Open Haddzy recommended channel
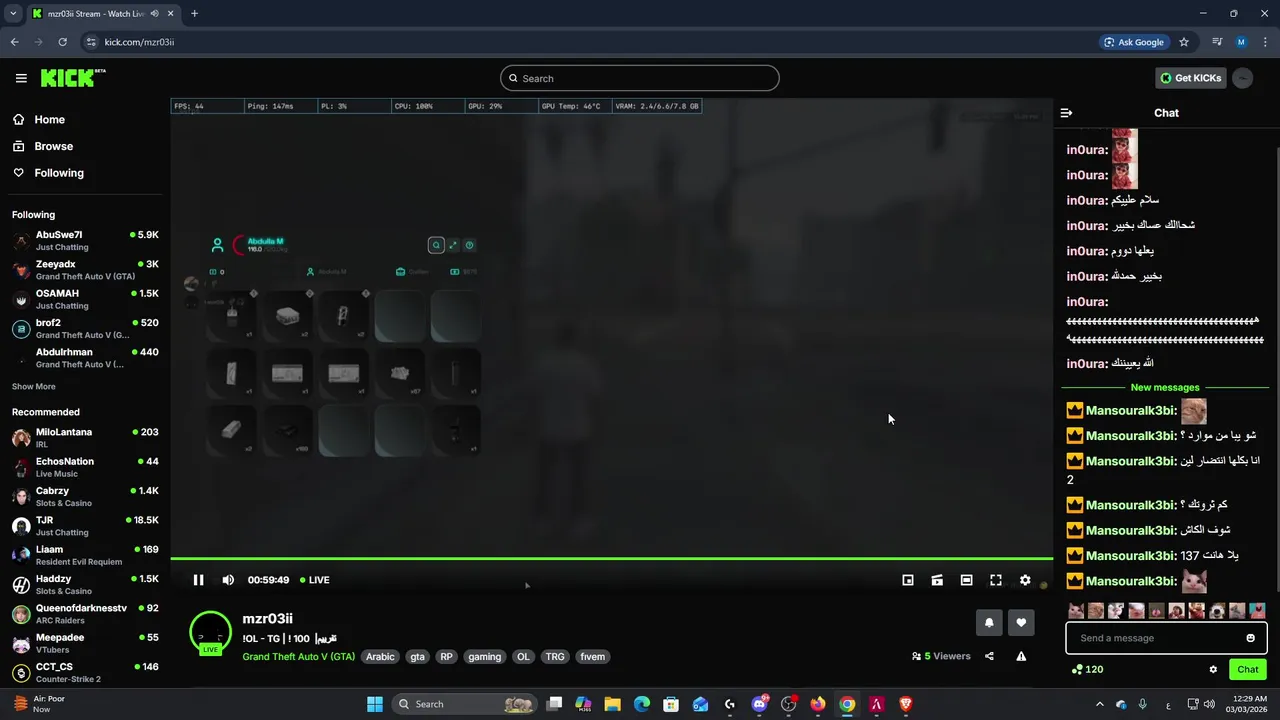The height and width of the screenshot is (720, 1280). pyautogui.click(x=85, y=585)
